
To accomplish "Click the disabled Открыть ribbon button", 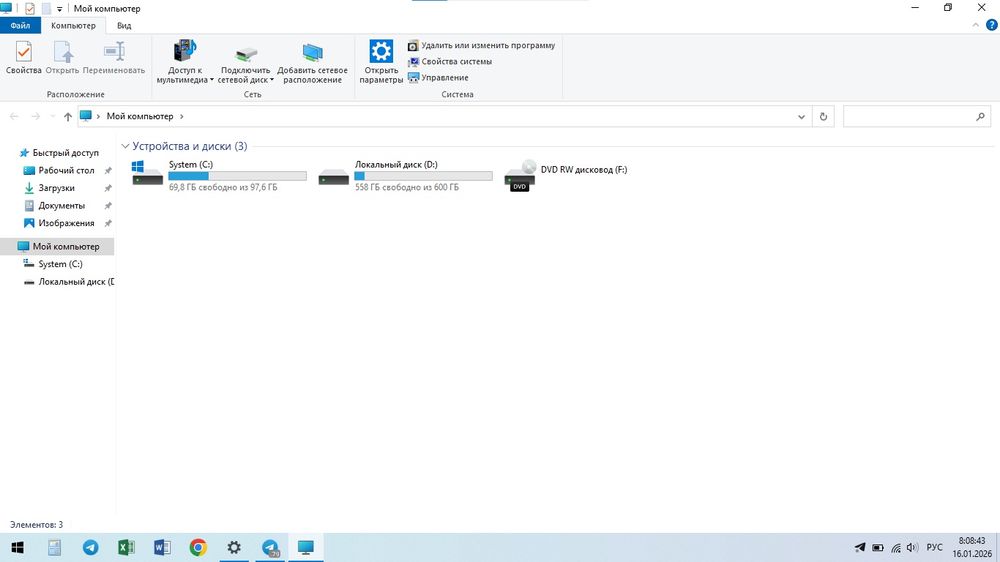I will (x=62, y=57).
